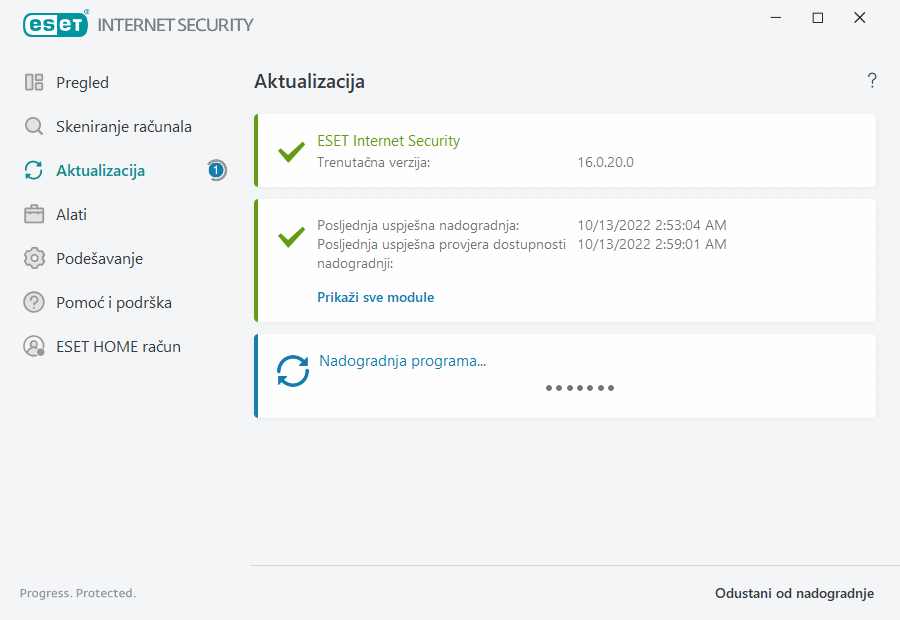Cancel update with Odustani od nadogradnje
The image size is (900, 620).
pyautogui.click(x=794, y=593)
